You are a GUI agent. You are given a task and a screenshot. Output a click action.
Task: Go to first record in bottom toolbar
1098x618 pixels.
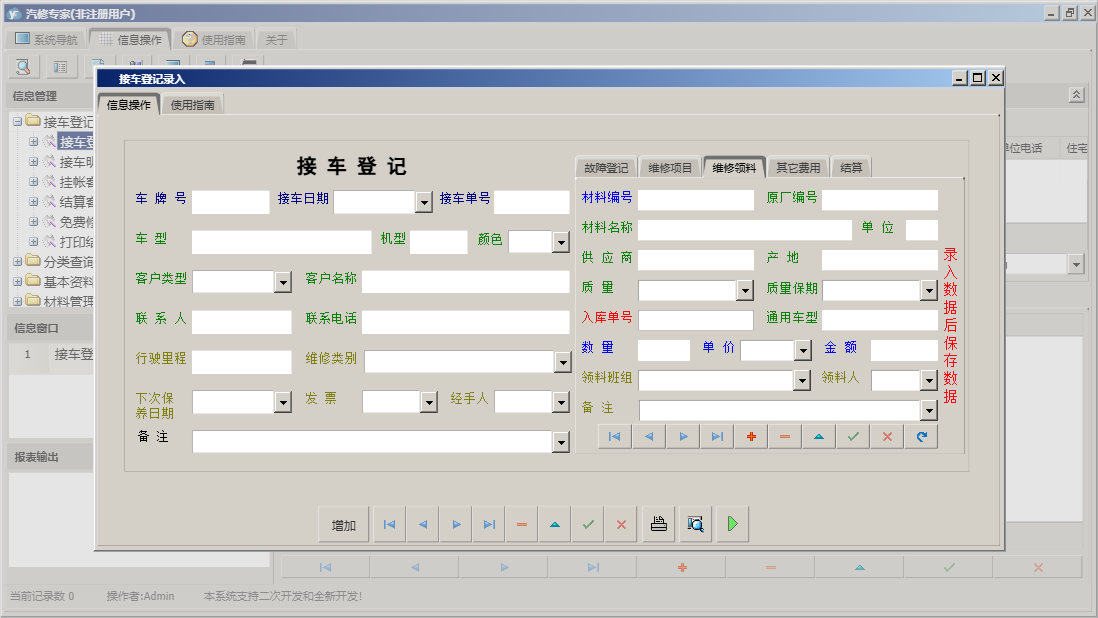pos(389,523)
